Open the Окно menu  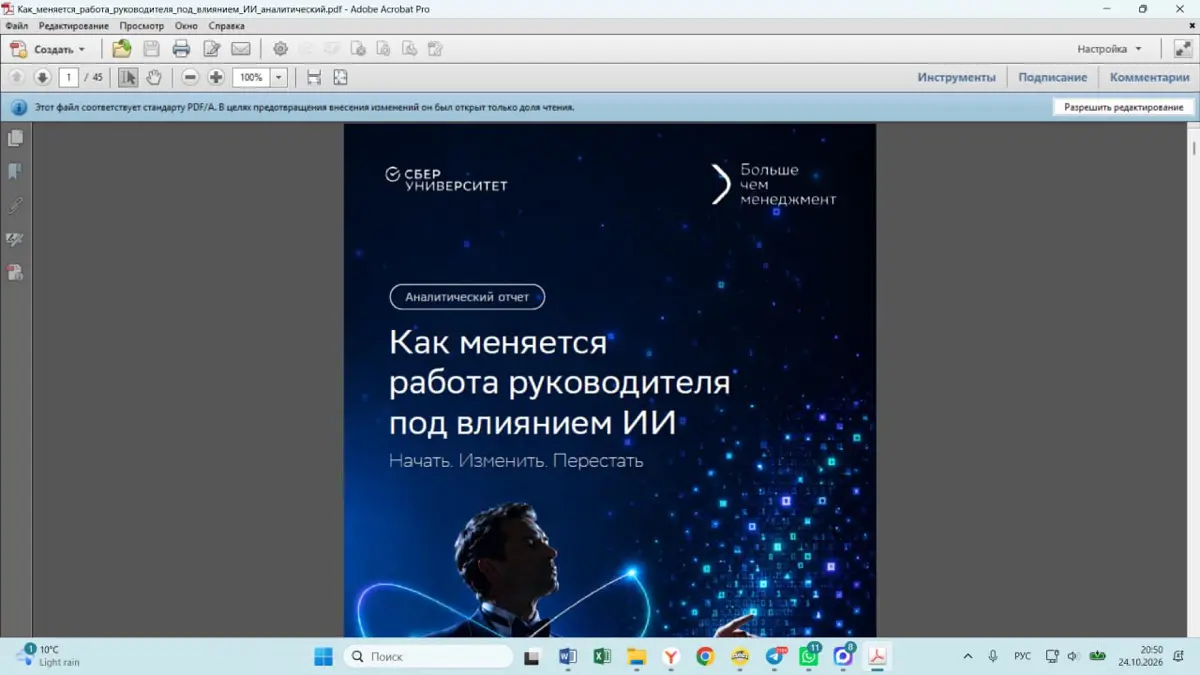coord(186,26)
